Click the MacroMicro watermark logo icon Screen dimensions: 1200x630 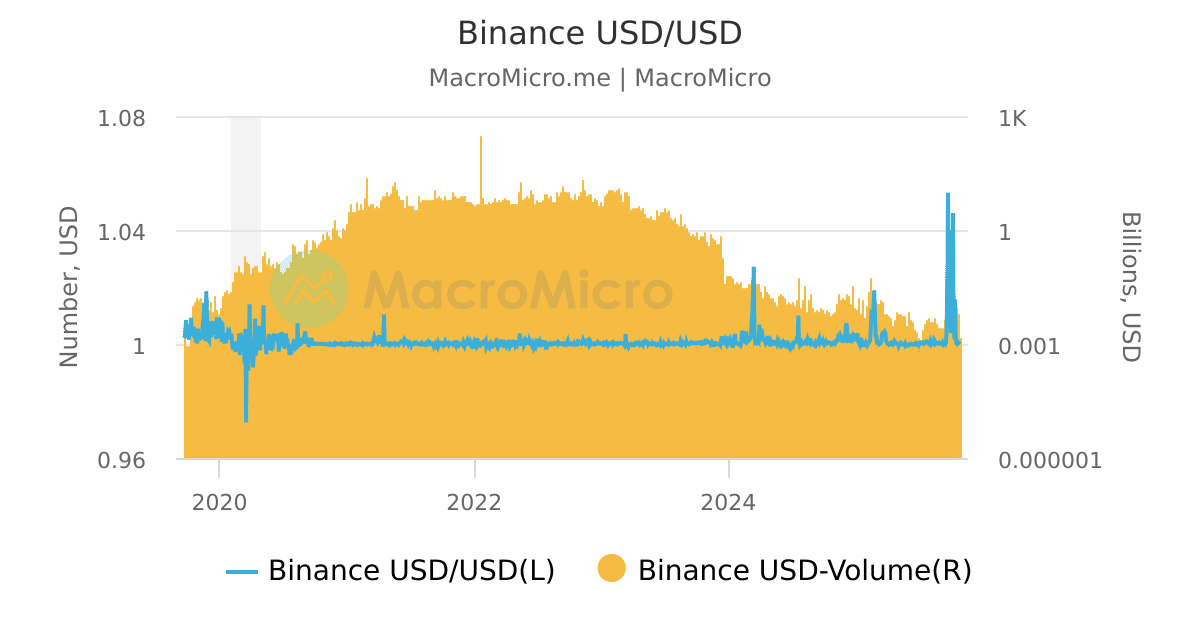tap(309, 289)
